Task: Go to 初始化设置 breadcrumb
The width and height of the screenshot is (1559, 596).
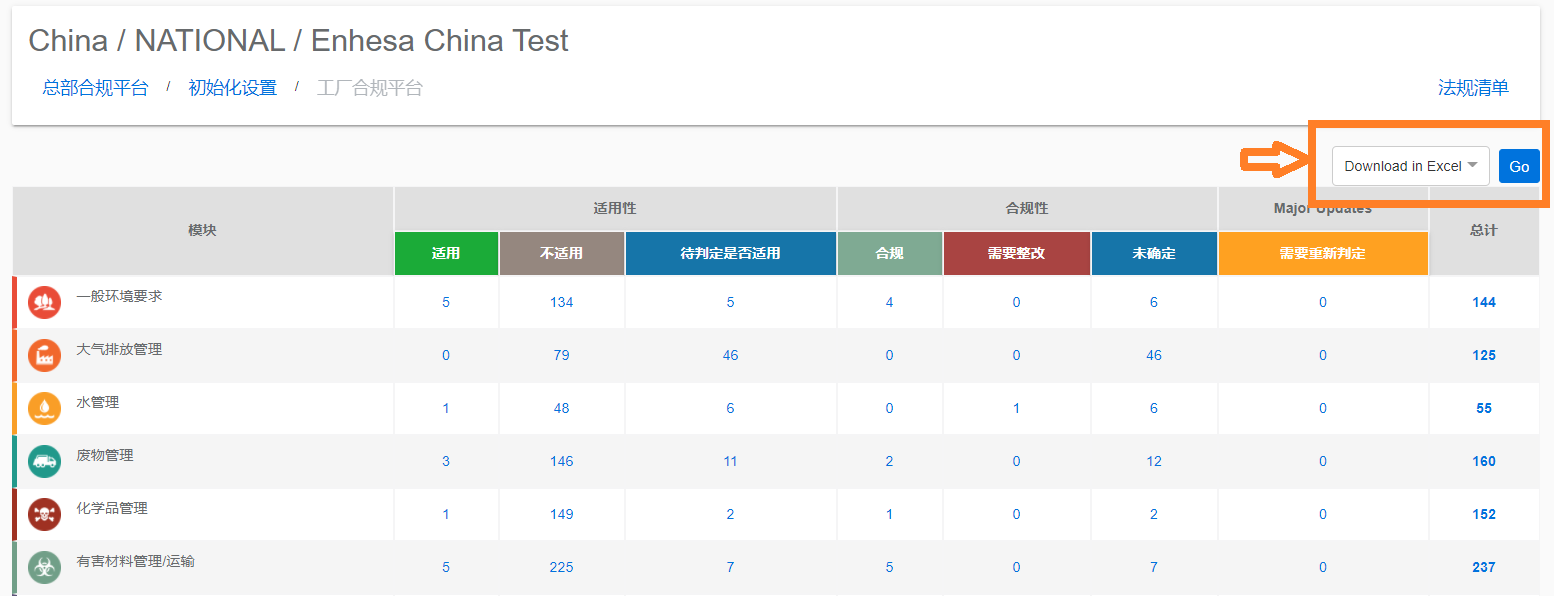Action: point(232,88)
